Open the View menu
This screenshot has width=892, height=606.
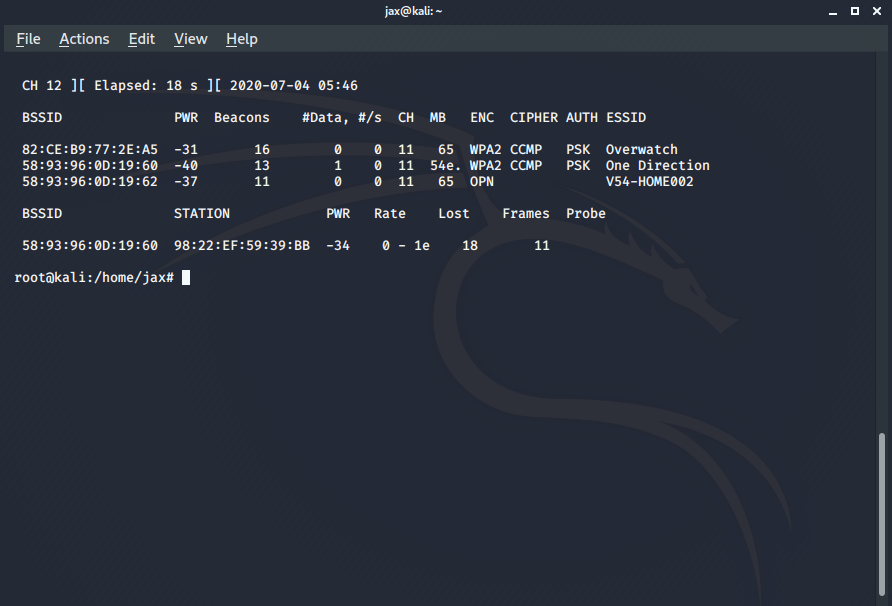tap(190, 39)
